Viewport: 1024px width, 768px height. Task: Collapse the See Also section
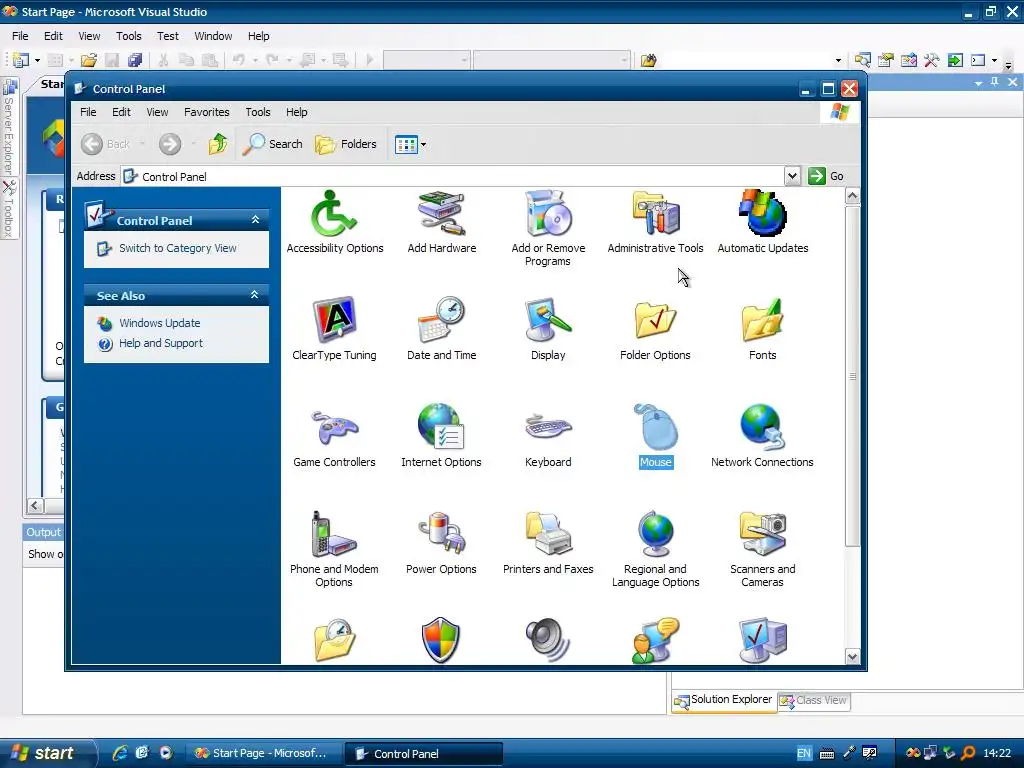[255, 295]
